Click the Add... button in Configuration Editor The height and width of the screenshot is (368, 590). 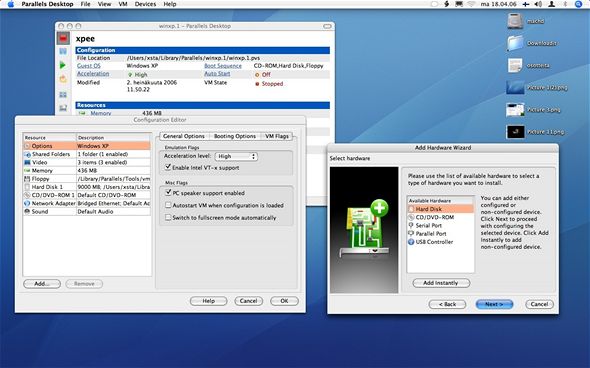pos(42,284)
